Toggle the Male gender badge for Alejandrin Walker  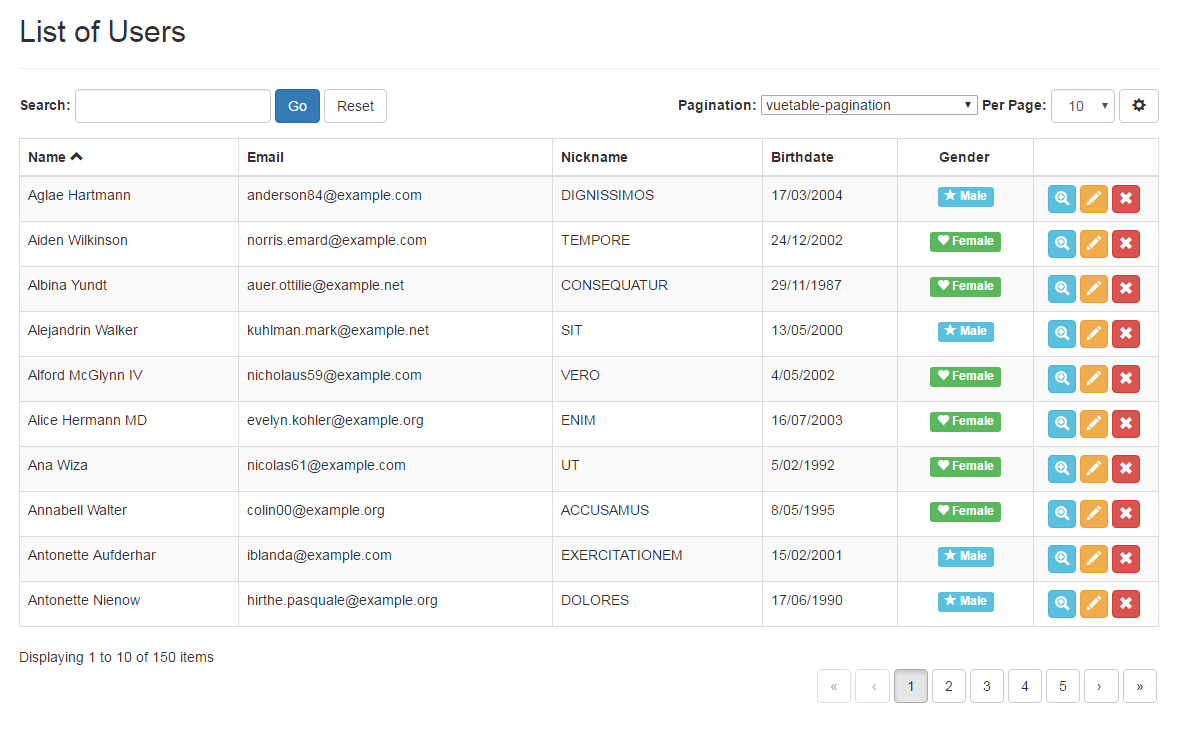point(965,331)
